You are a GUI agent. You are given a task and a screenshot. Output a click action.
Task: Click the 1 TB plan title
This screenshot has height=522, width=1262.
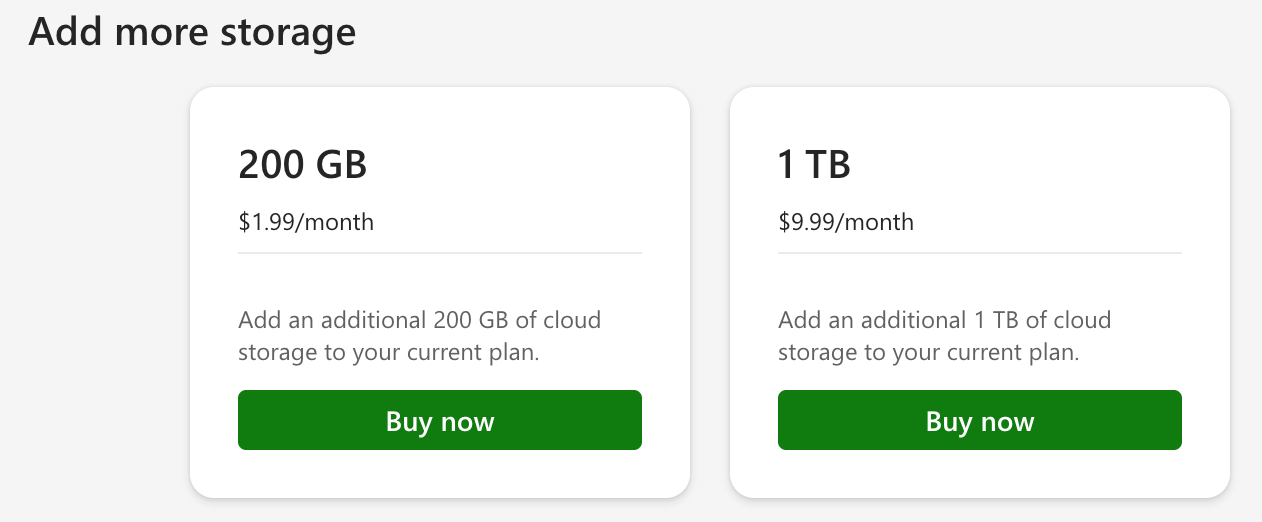(x=814, y=164)
